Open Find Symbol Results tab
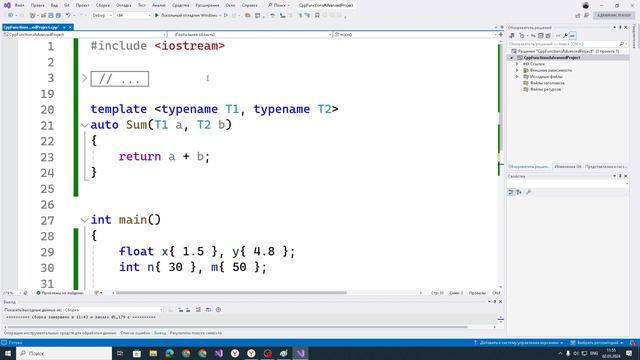 [196, 333]
